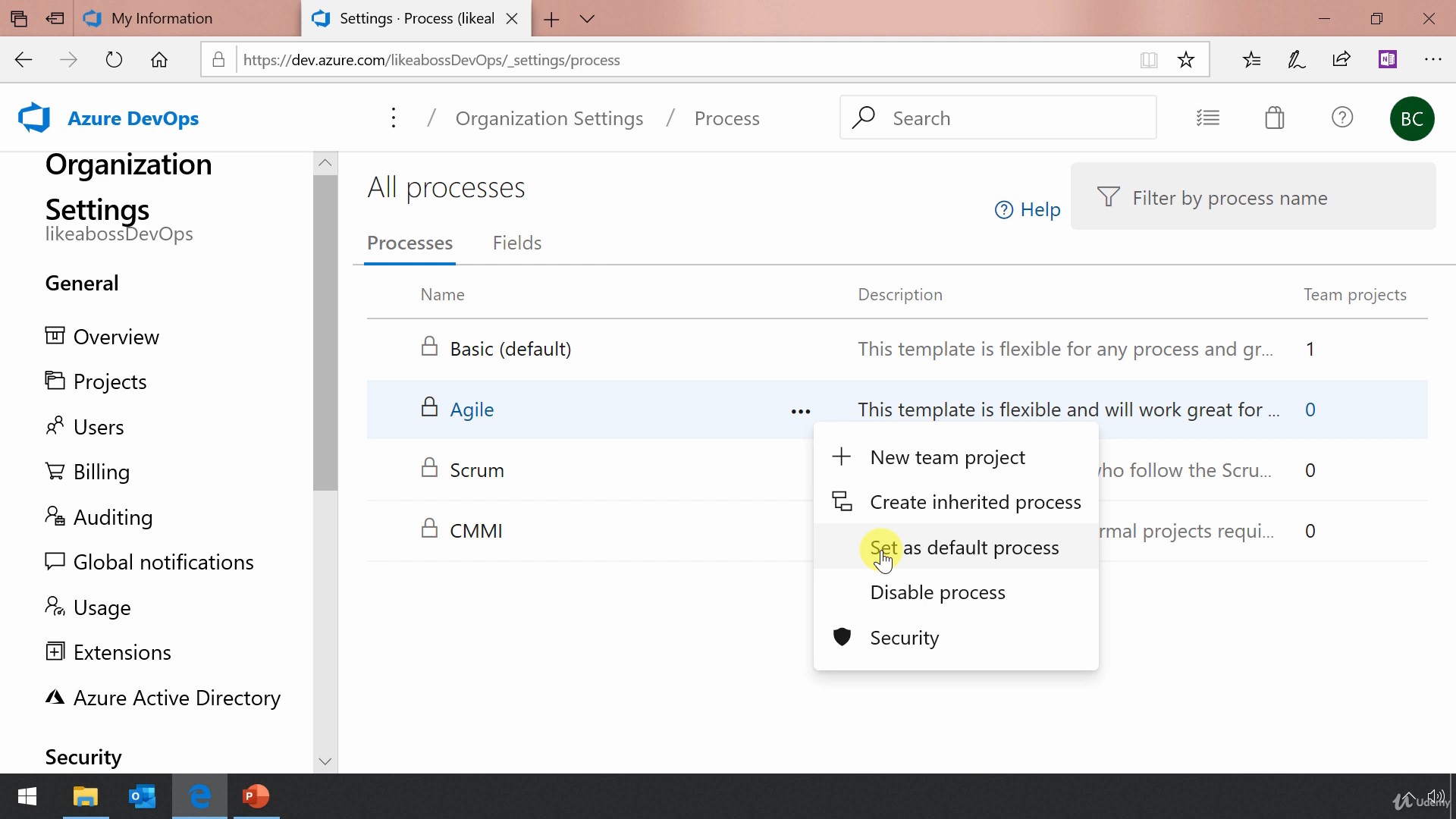Open Azure Active Directory in the sidebar
The image size is (1456, 819).
click(163, 698)
